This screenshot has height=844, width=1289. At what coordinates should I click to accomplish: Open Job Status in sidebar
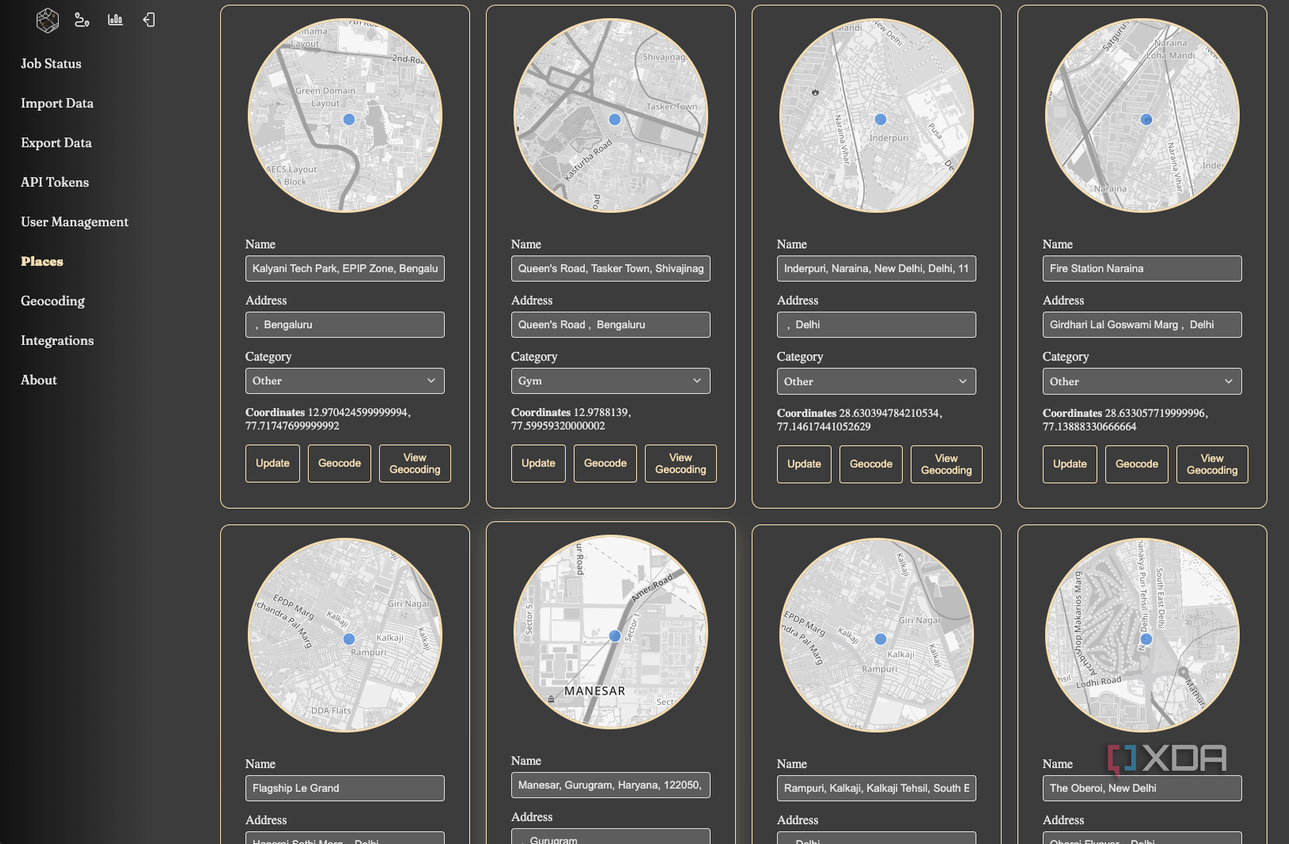51,63
